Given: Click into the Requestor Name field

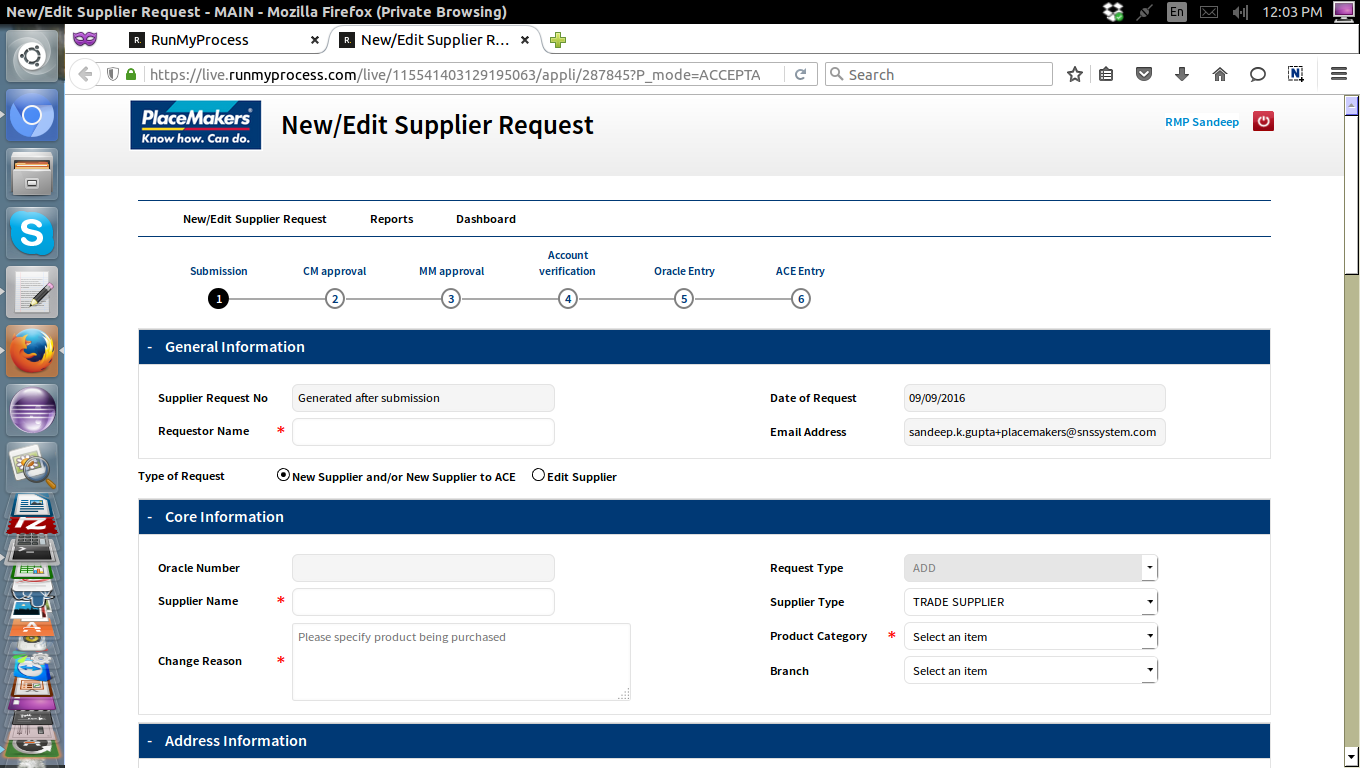Looking at the screenshot, I should (x=423, y=432).
